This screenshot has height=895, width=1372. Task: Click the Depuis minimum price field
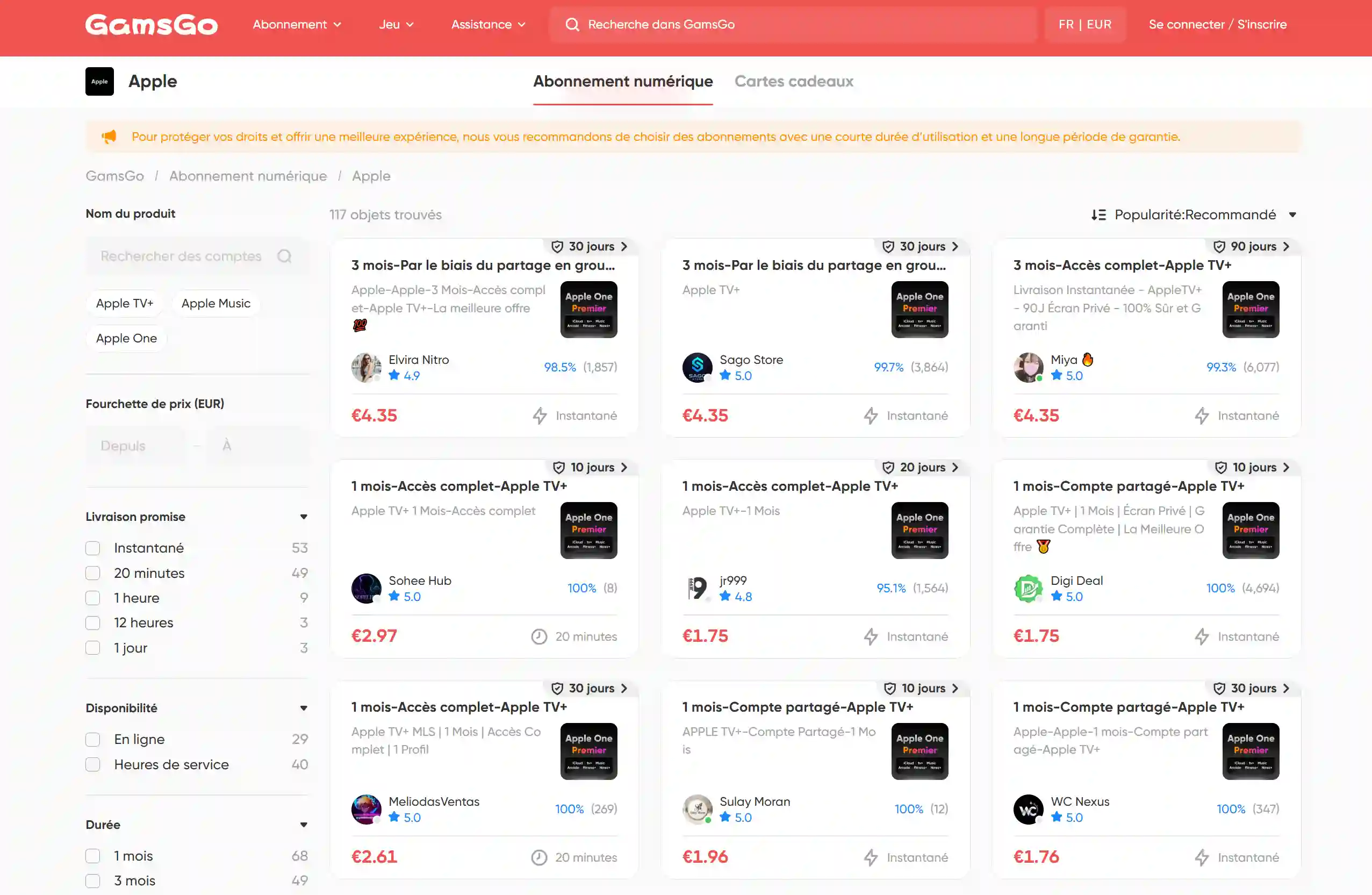(135, 446)
